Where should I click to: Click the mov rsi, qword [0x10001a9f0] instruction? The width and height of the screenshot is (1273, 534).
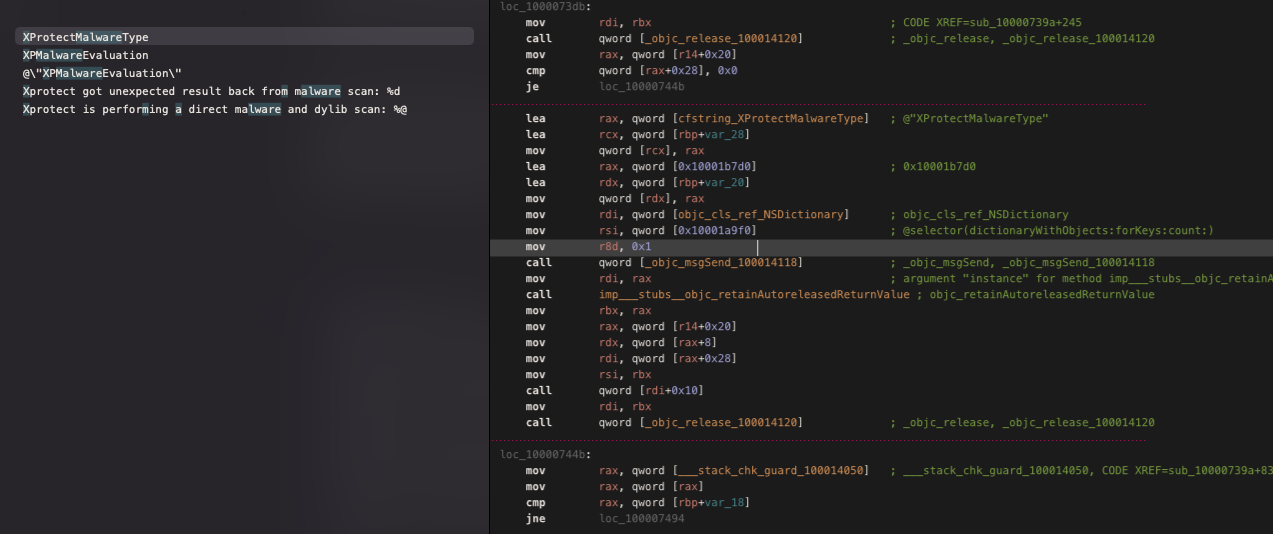(x=641, y=230)
